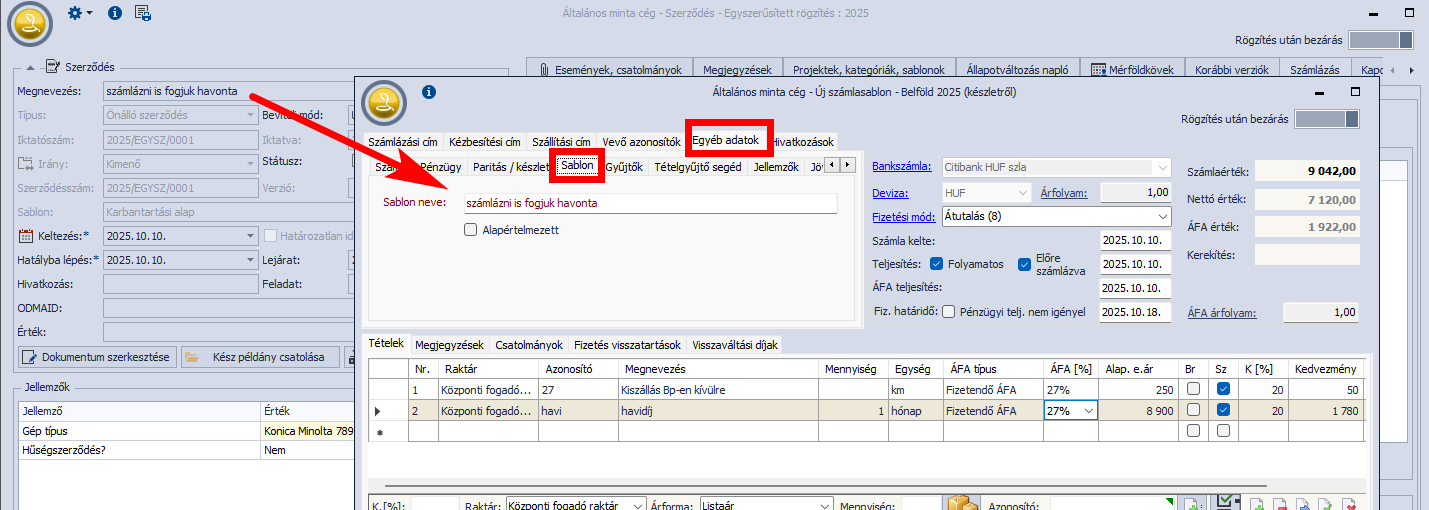1429x510 pixels.
Task: Click the calendar icon beside Keltezés
Action: 27,236
